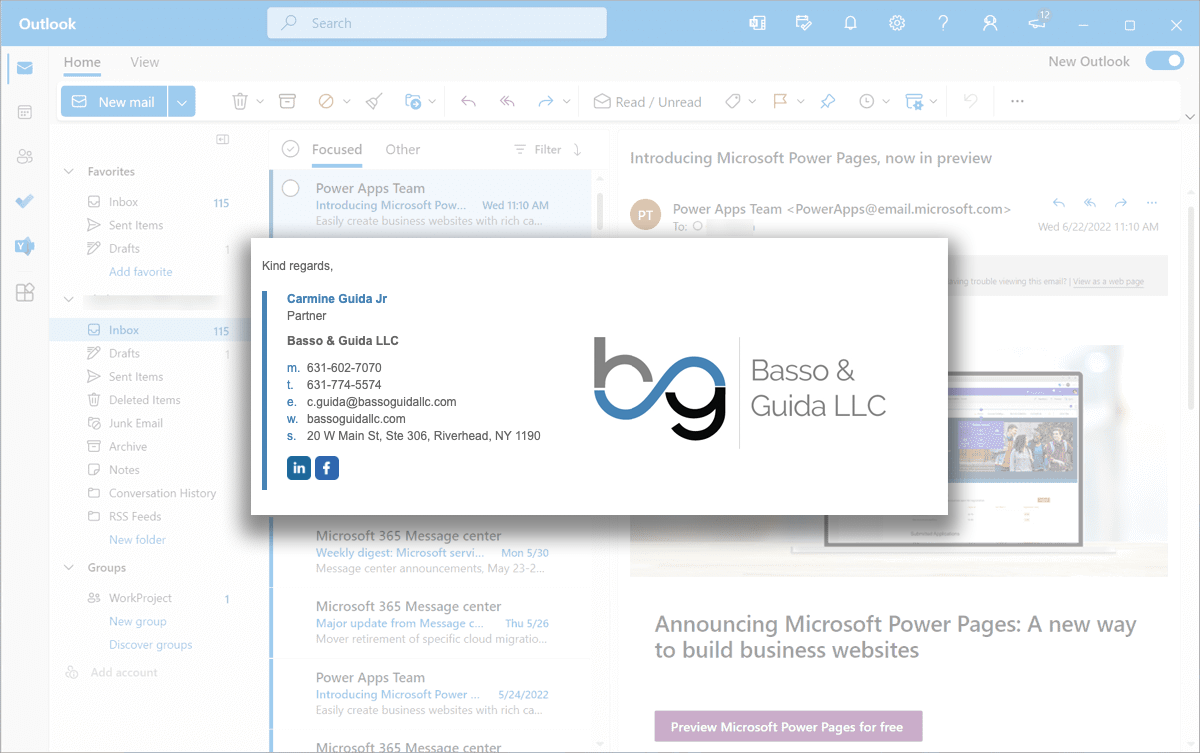This screenshot has width=1200, height=753.
Task: Open the Filter menu
Action: tap(538, 149)
